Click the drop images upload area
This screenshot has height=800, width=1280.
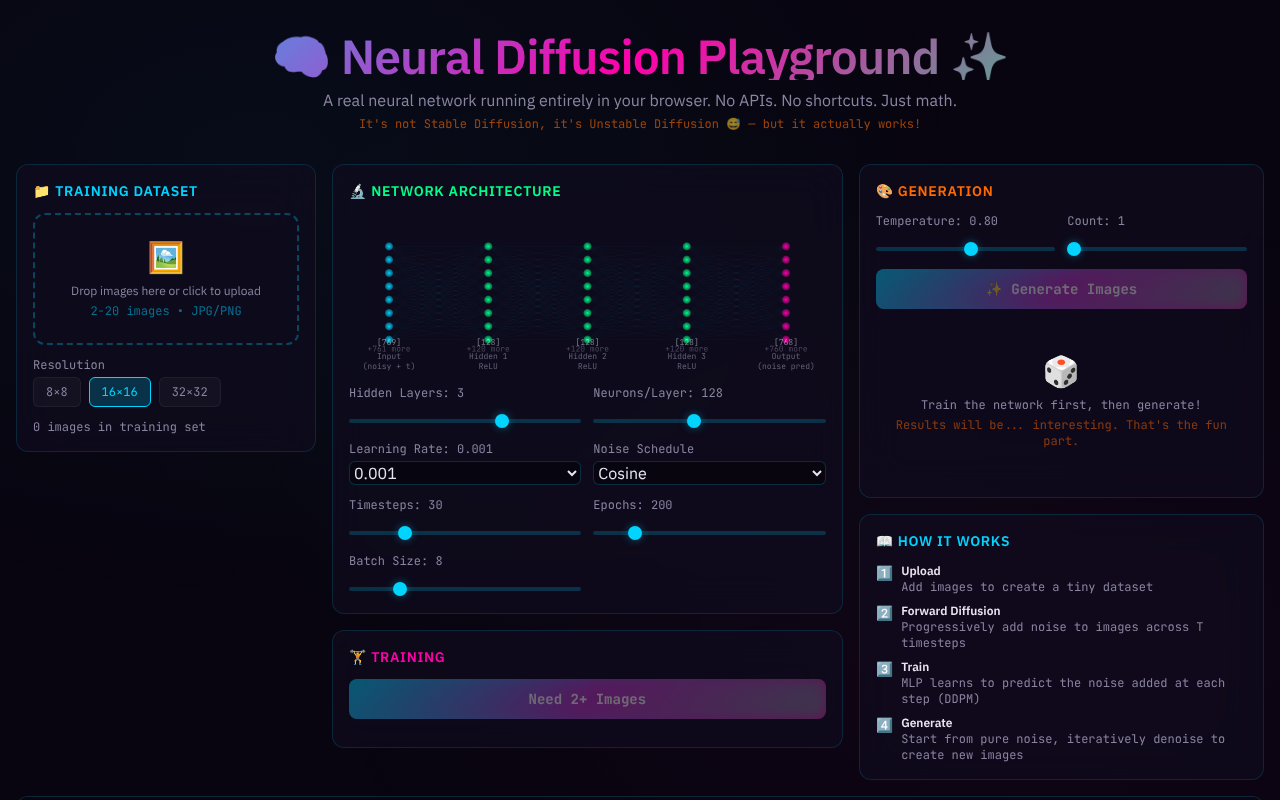165,280
